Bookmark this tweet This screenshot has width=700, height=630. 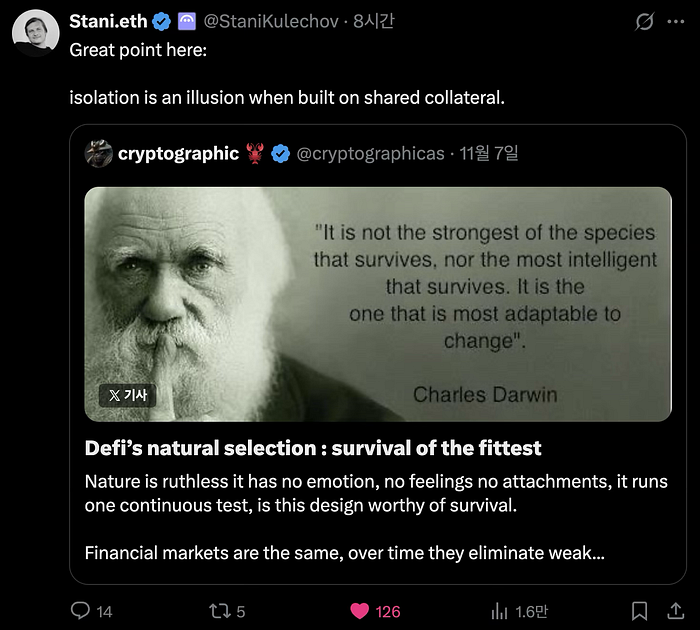click(x=640, y=610)
